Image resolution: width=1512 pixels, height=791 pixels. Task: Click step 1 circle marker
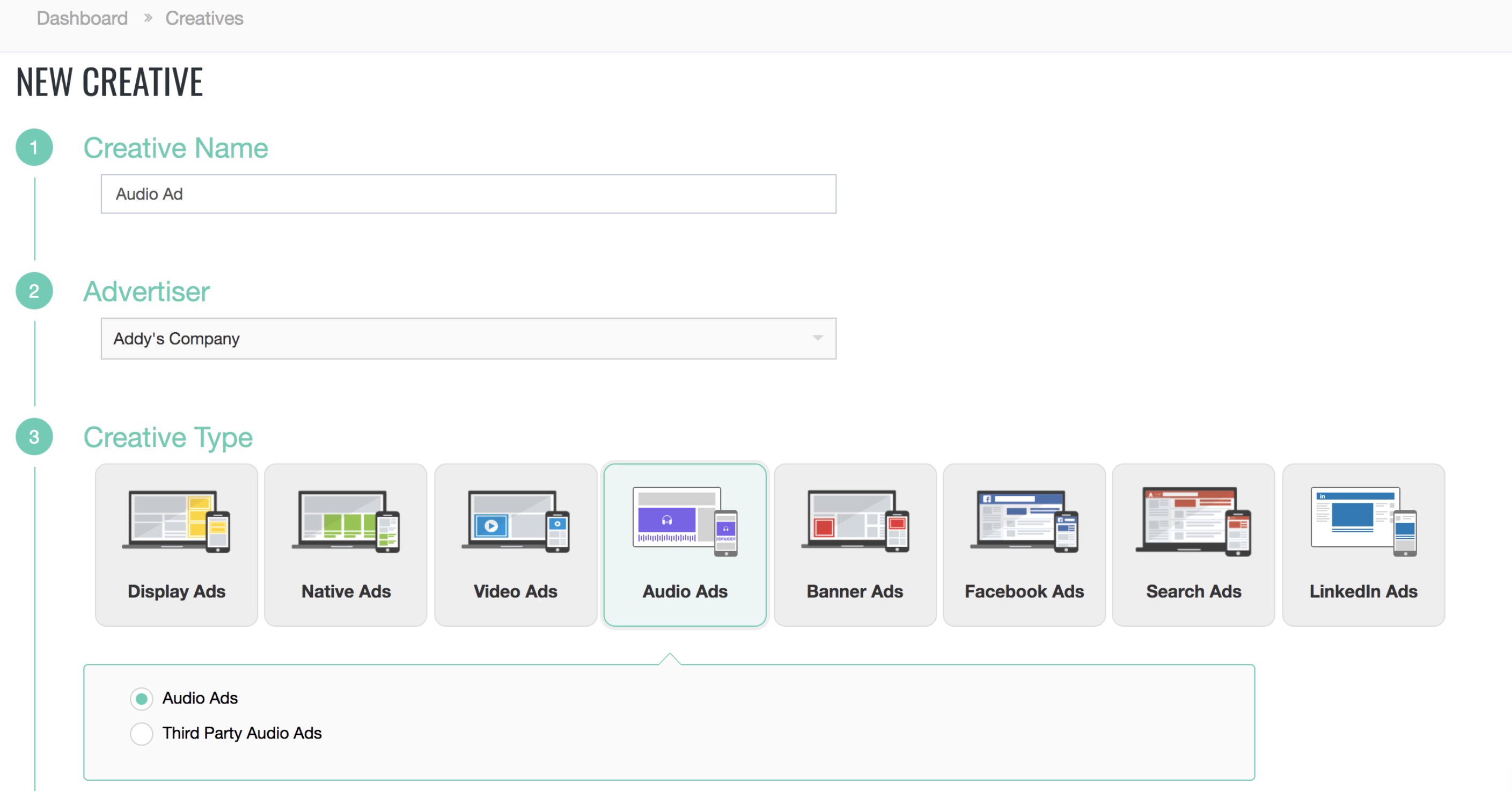click(34, 148)
